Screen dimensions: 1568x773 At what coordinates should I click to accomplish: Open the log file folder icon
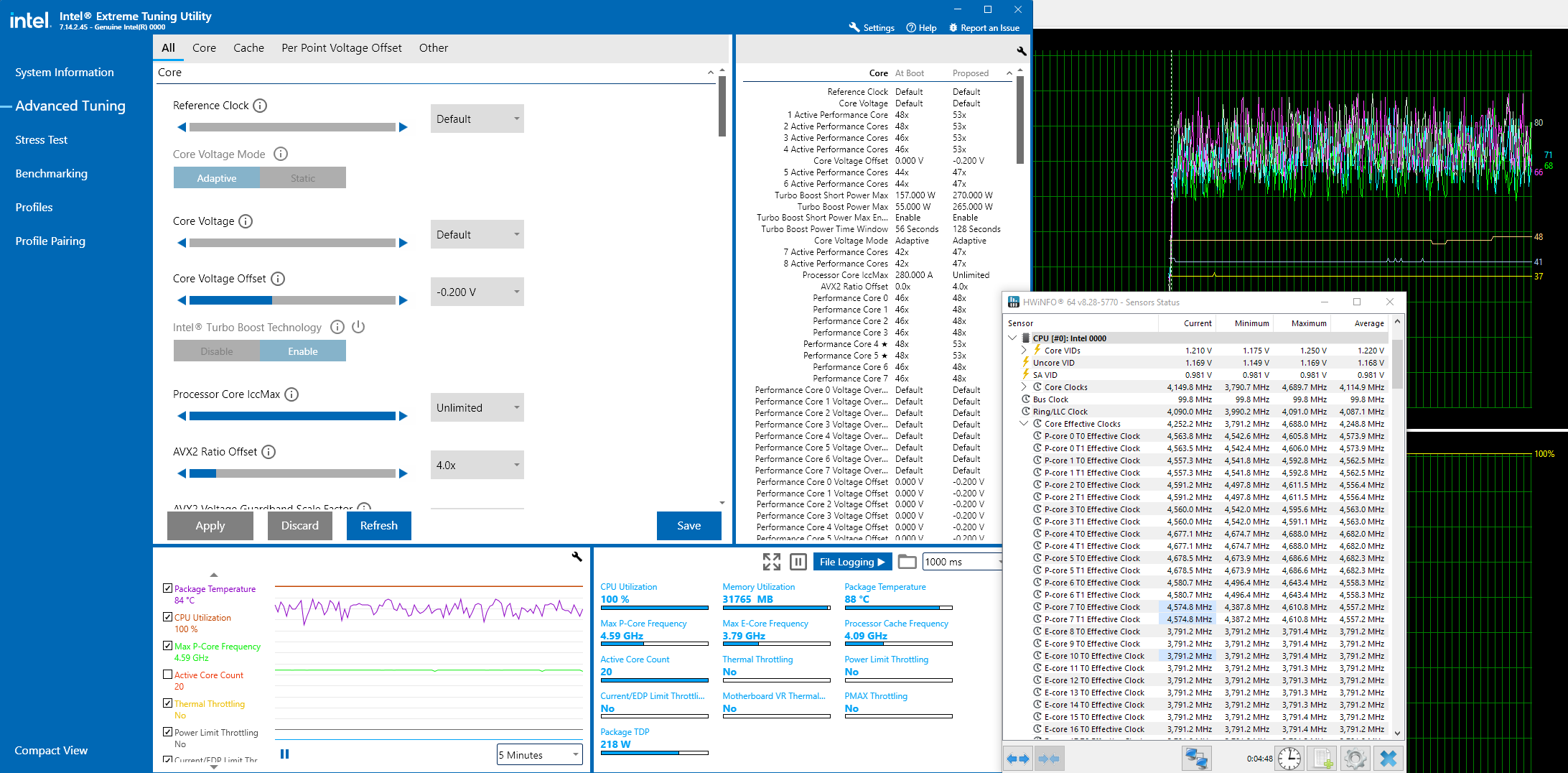click(x=907, y=562)
